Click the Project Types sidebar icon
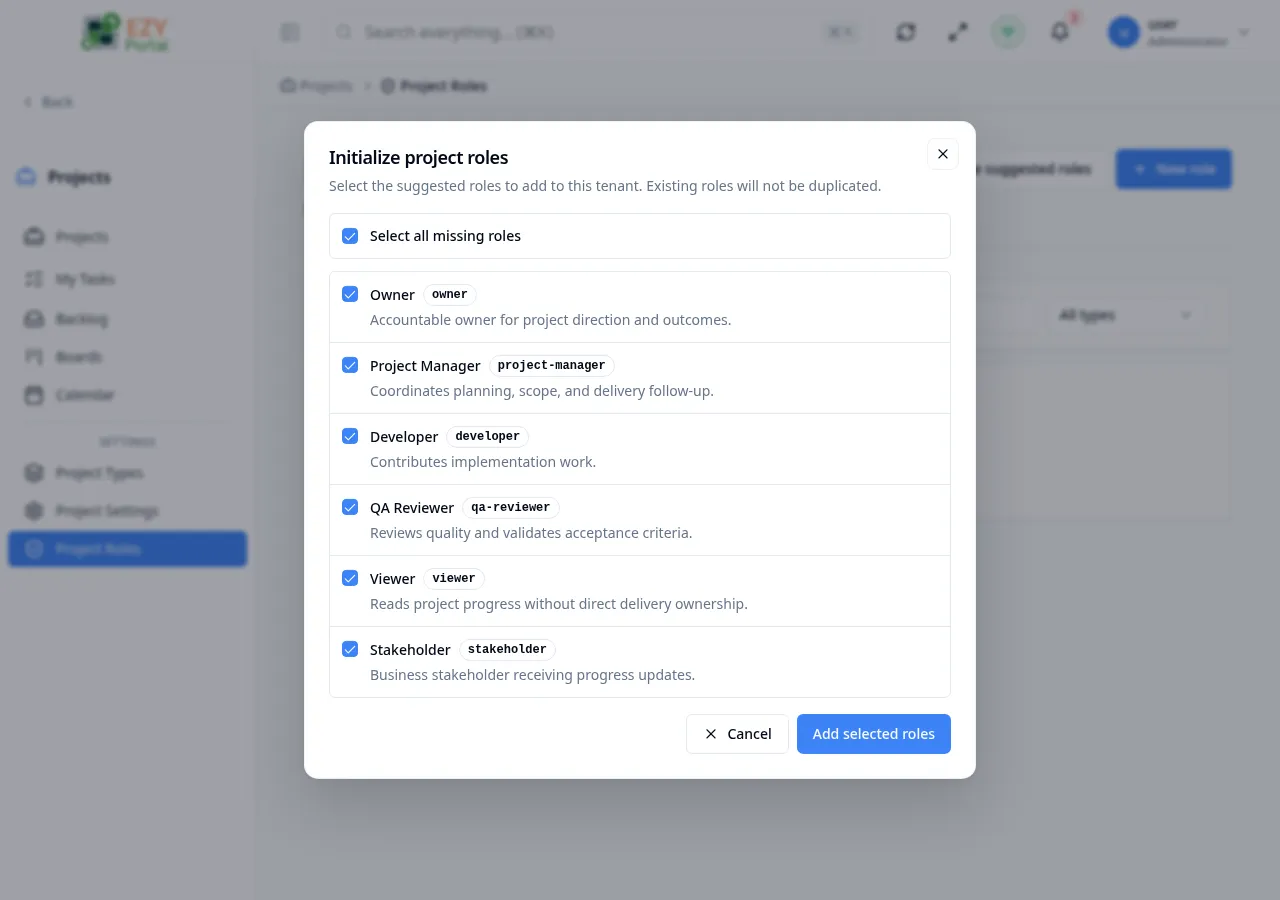 34,473
